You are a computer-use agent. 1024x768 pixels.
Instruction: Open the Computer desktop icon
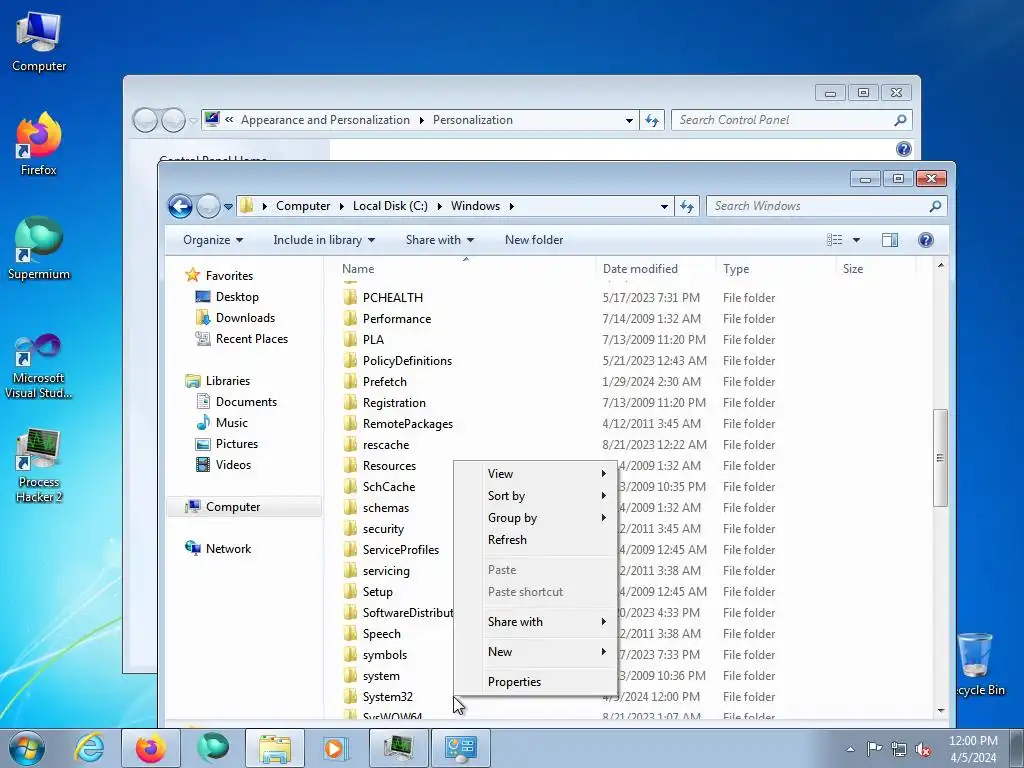pyautogui.click(x=39, y=42)
